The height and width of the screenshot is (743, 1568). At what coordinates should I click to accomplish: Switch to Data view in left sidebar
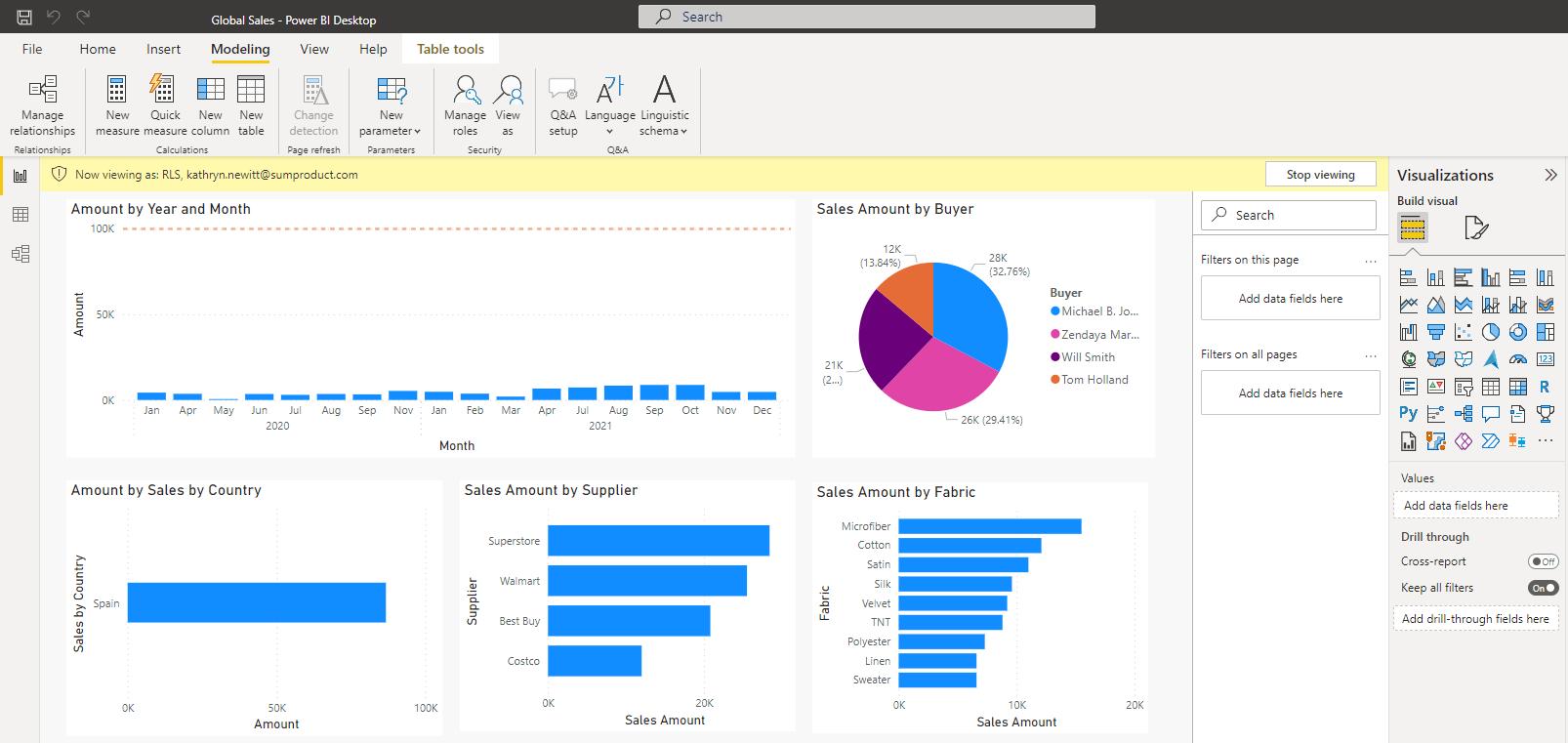click(21, 215)
